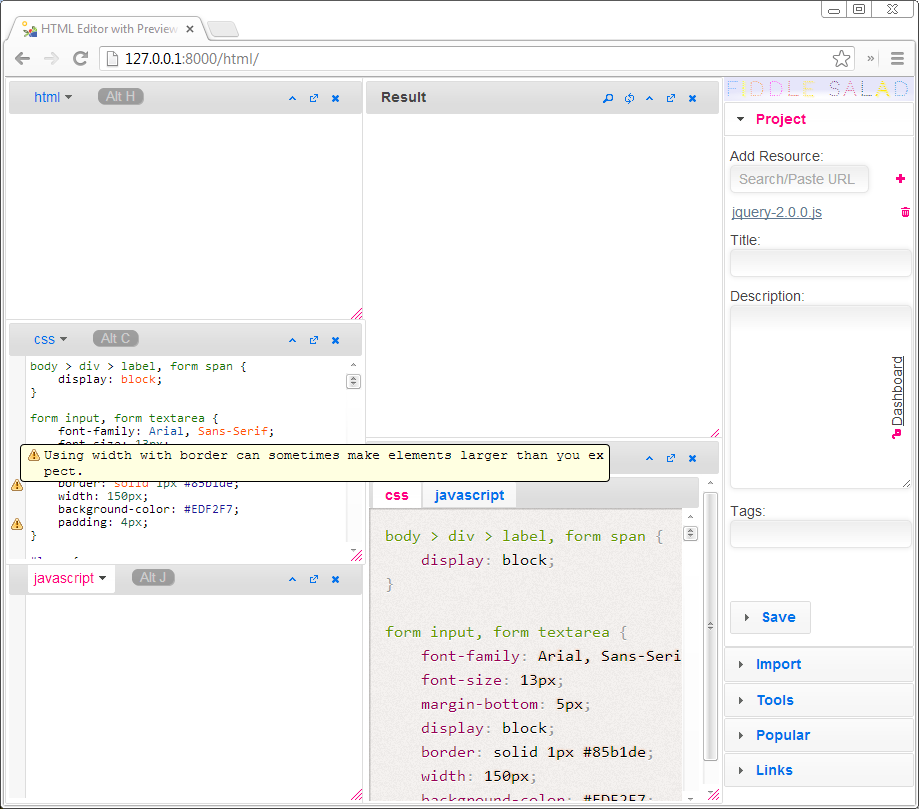
Task: Click the width-with-border warning tooltip
Action: point(315,463)
